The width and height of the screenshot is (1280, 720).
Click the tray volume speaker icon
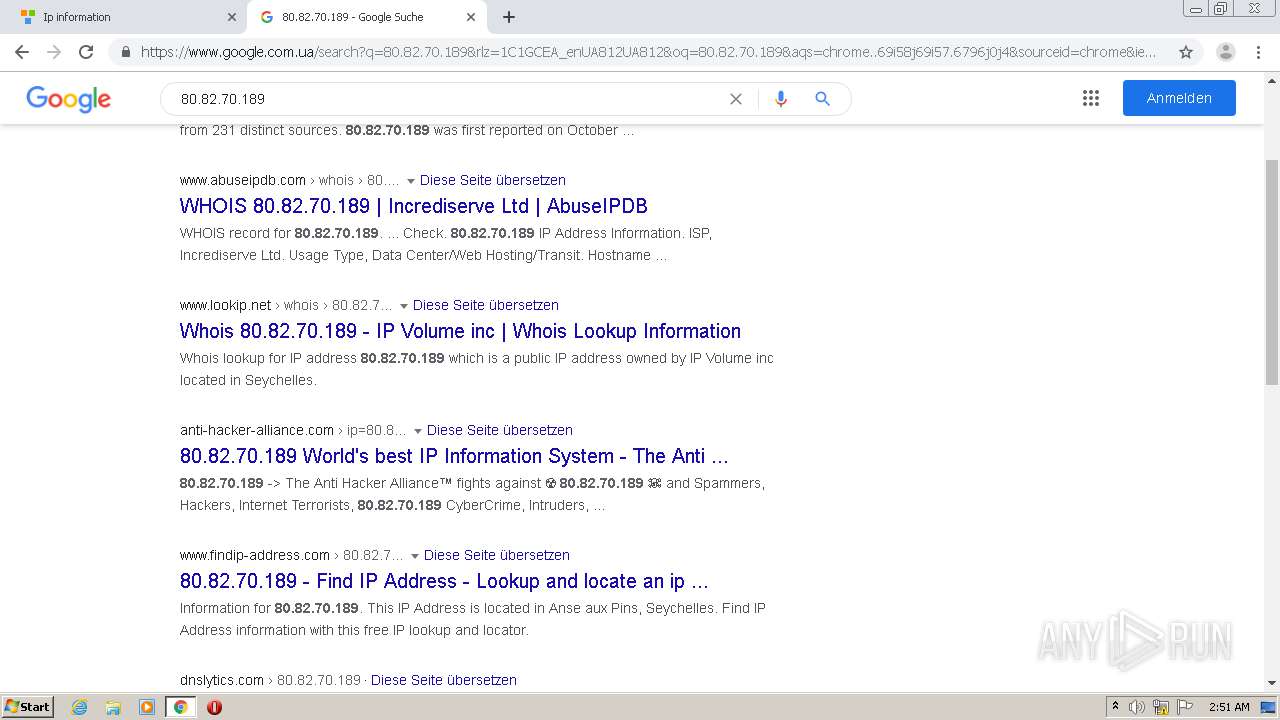[1137, 707]
